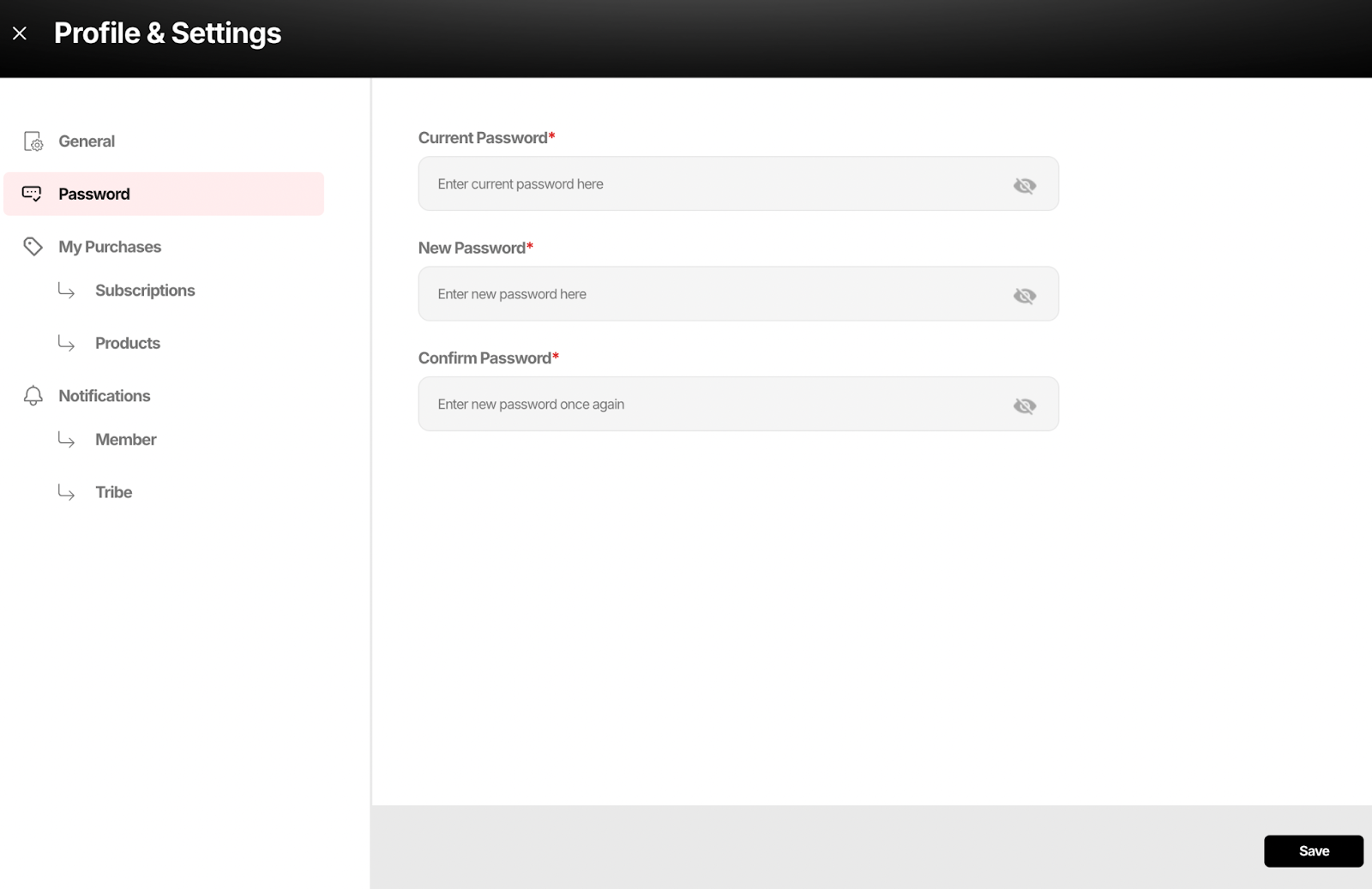Click the Notifications bell icon
1372x889 pixels.
point(33,395)
